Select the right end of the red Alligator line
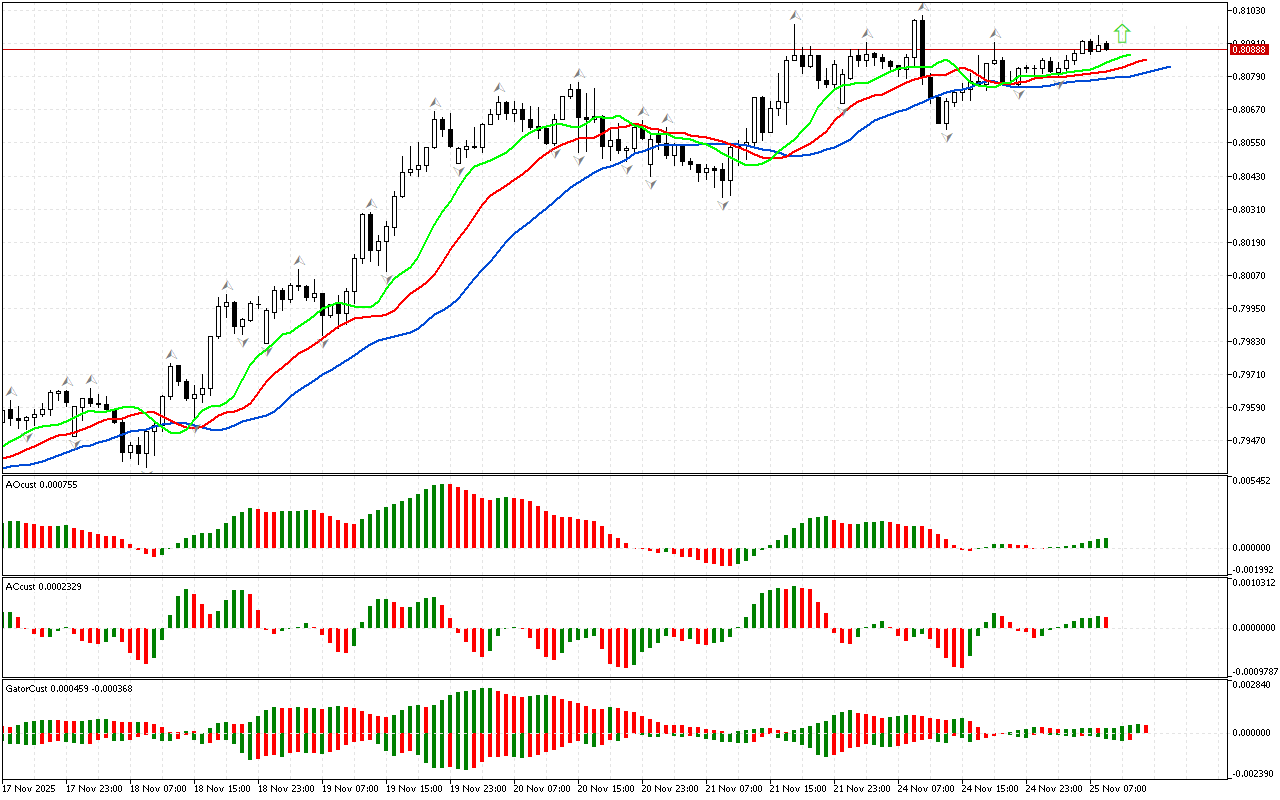The width and height of the screenshot is (1280, 800). point(1144,60)
